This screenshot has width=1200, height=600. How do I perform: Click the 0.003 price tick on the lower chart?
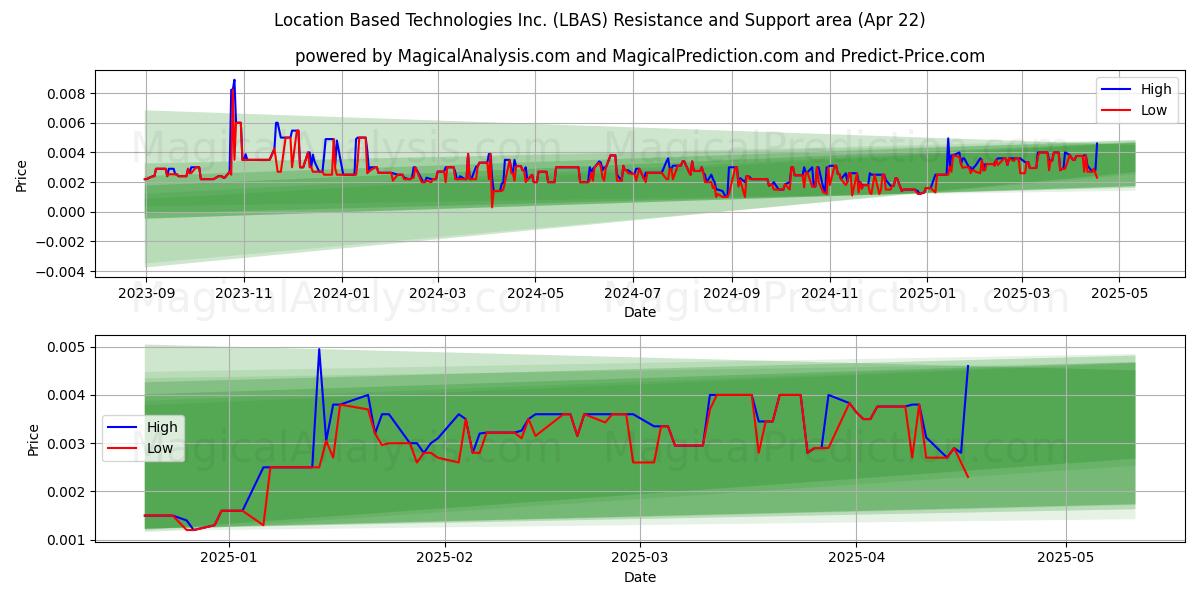click(69, 443)
